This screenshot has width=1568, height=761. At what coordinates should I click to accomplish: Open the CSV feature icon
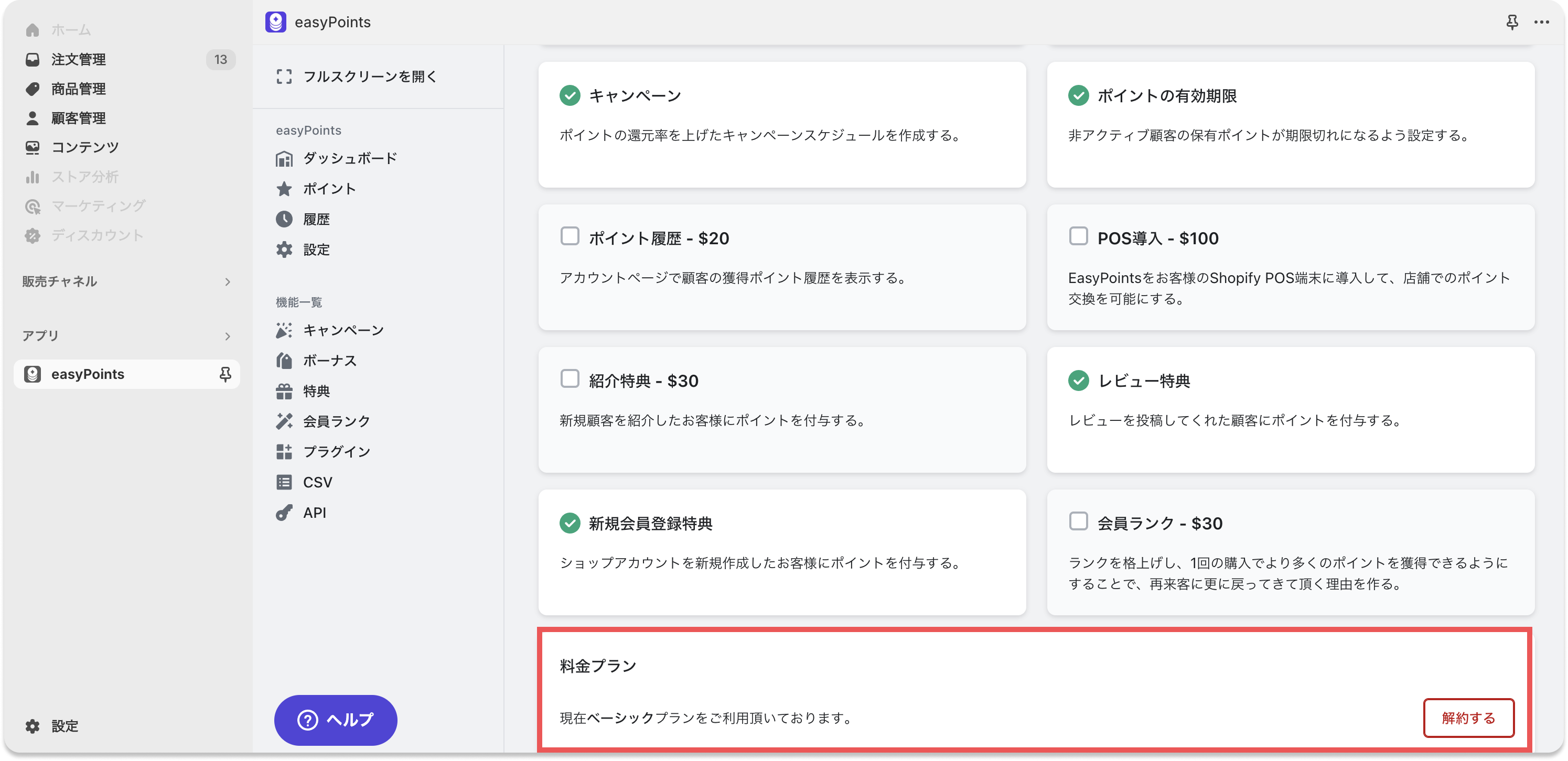(284, 482)
